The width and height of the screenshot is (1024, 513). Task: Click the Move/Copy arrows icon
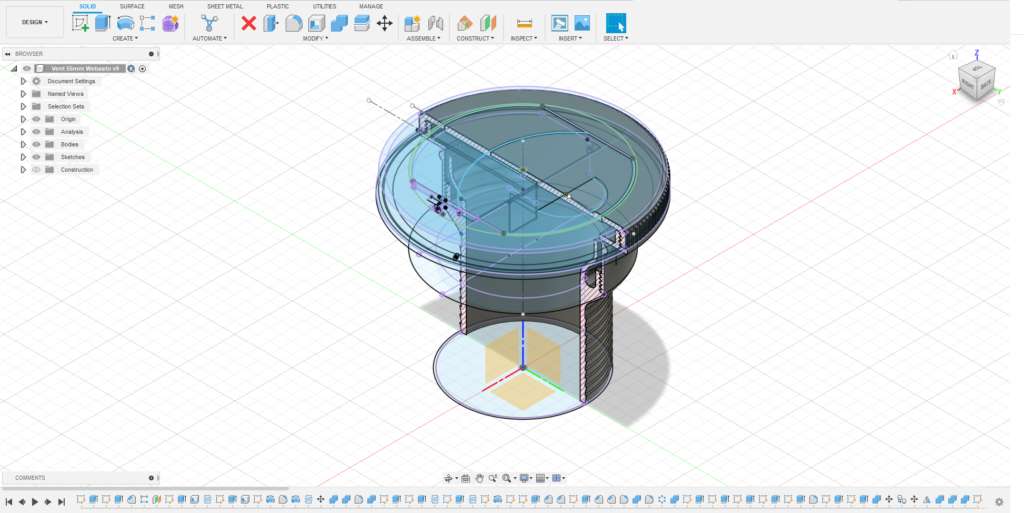click(384, 23)
